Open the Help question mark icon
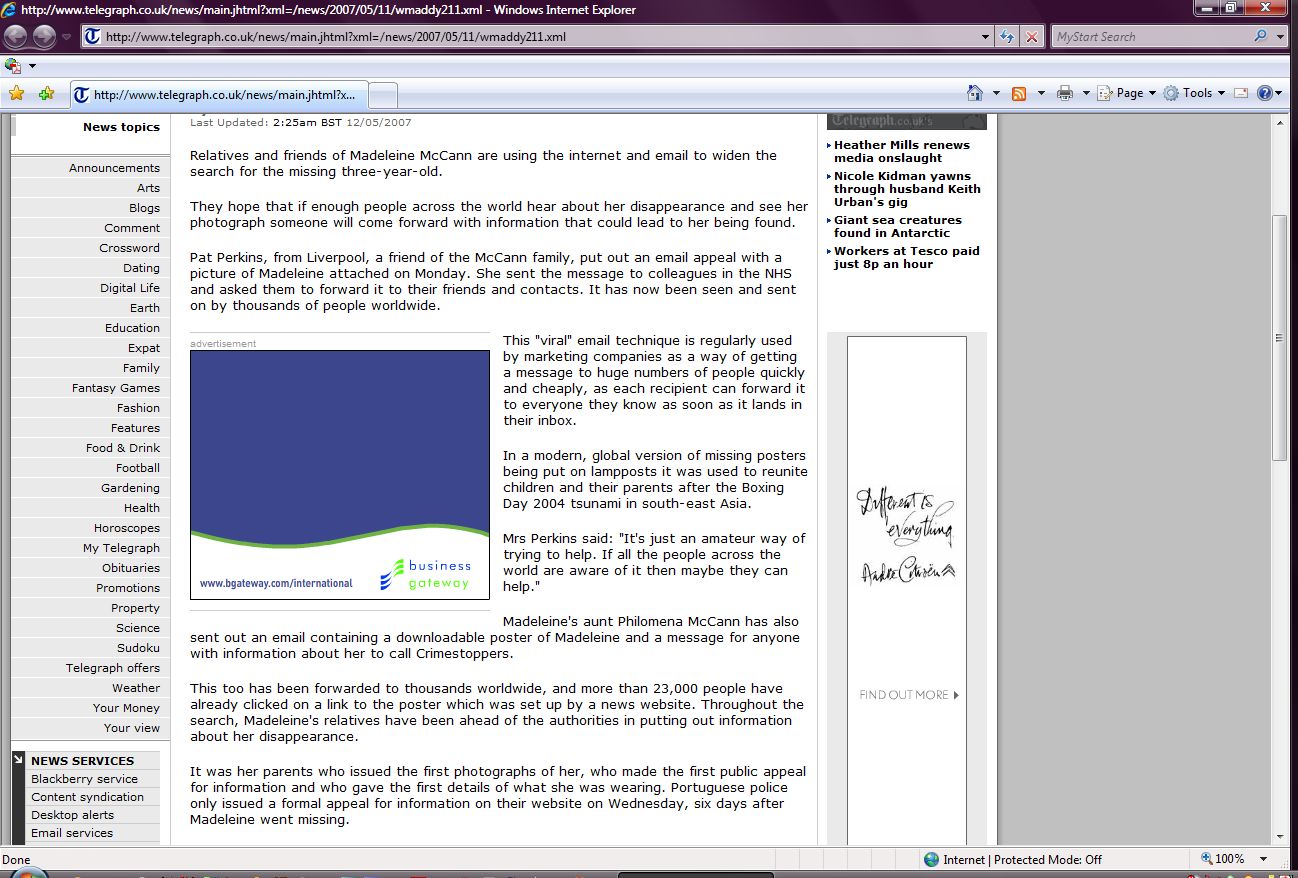This screenshot has height=878, width=1298. coord(1264,93)
